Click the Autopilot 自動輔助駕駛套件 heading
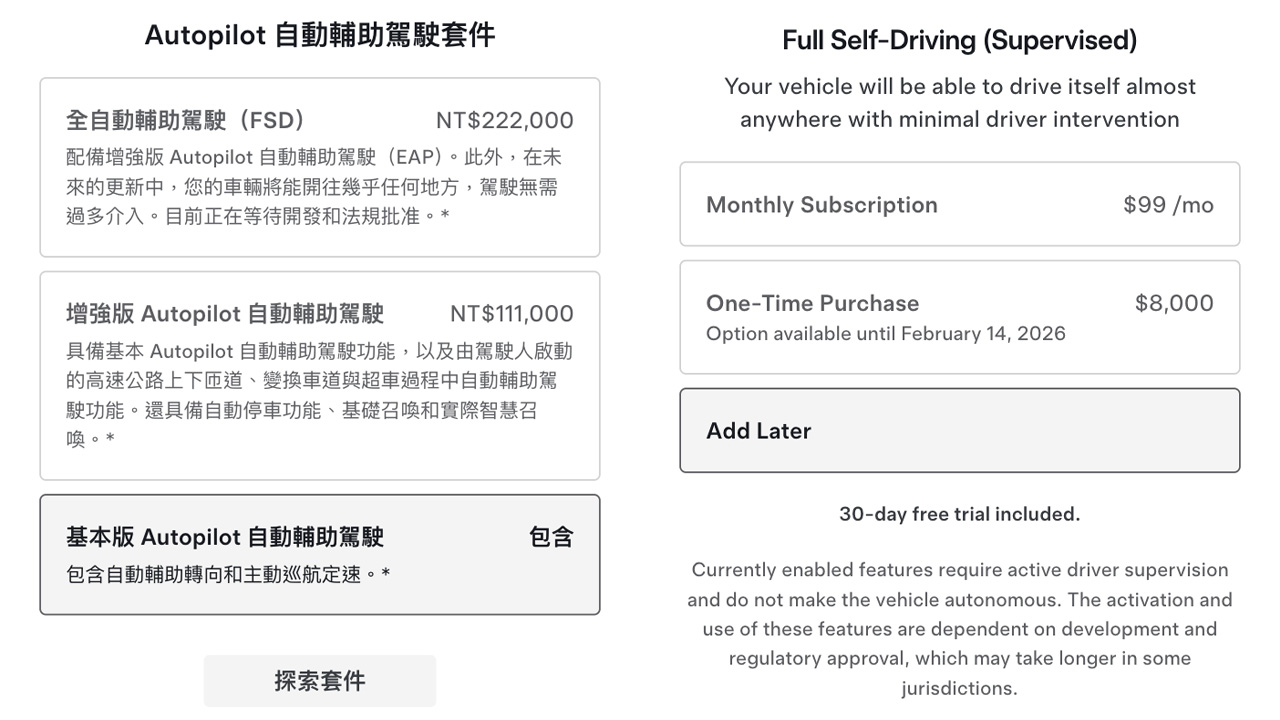Image resolution: width=1280 pixels, height=720 pixels. click(x=320, y=33)
